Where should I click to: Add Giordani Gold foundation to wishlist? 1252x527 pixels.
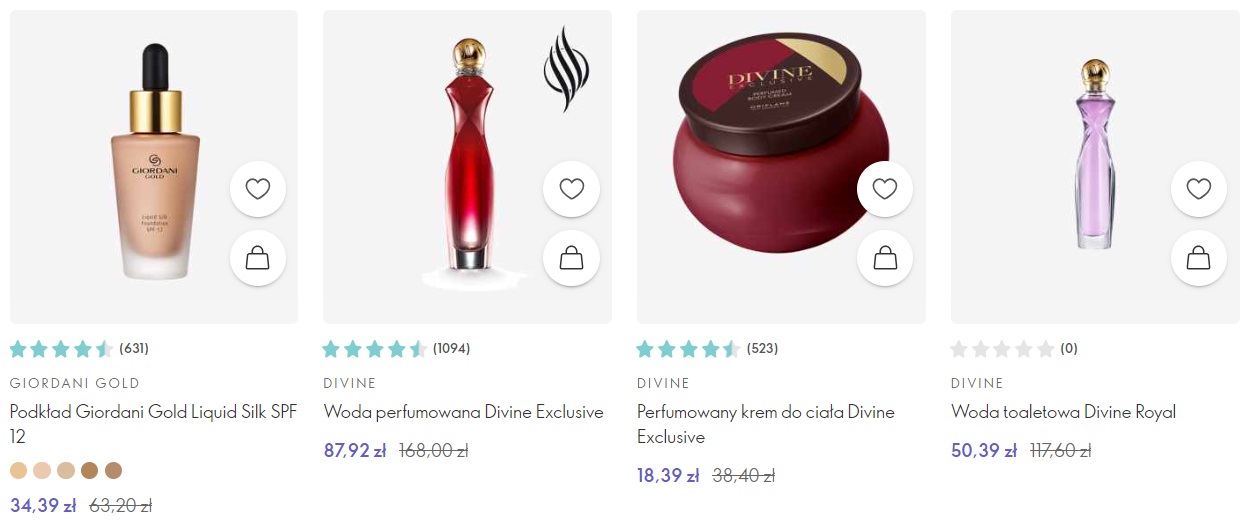[x=258, y=189]
